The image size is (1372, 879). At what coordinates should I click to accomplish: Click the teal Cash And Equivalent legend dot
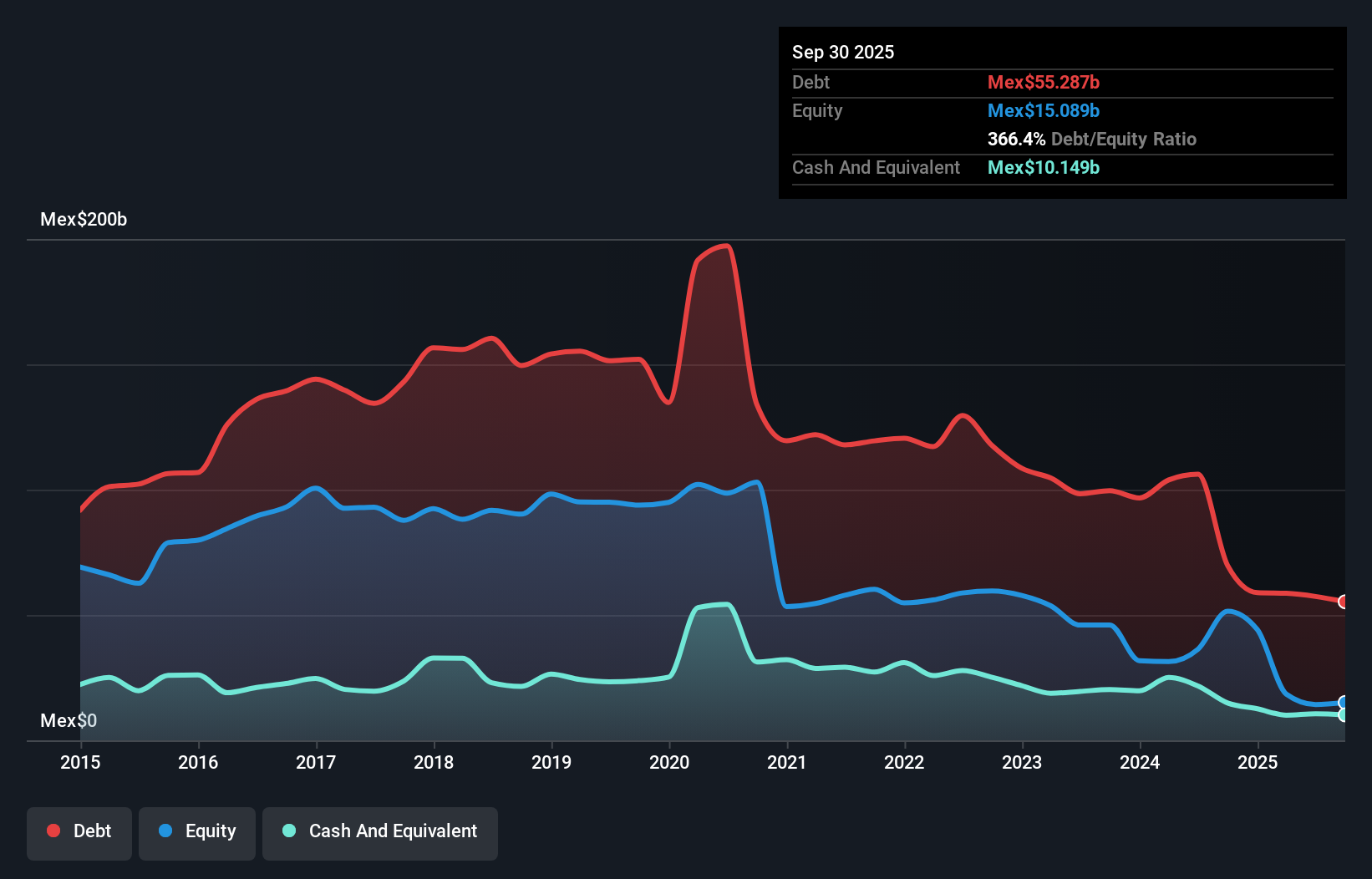click(288, 831)
